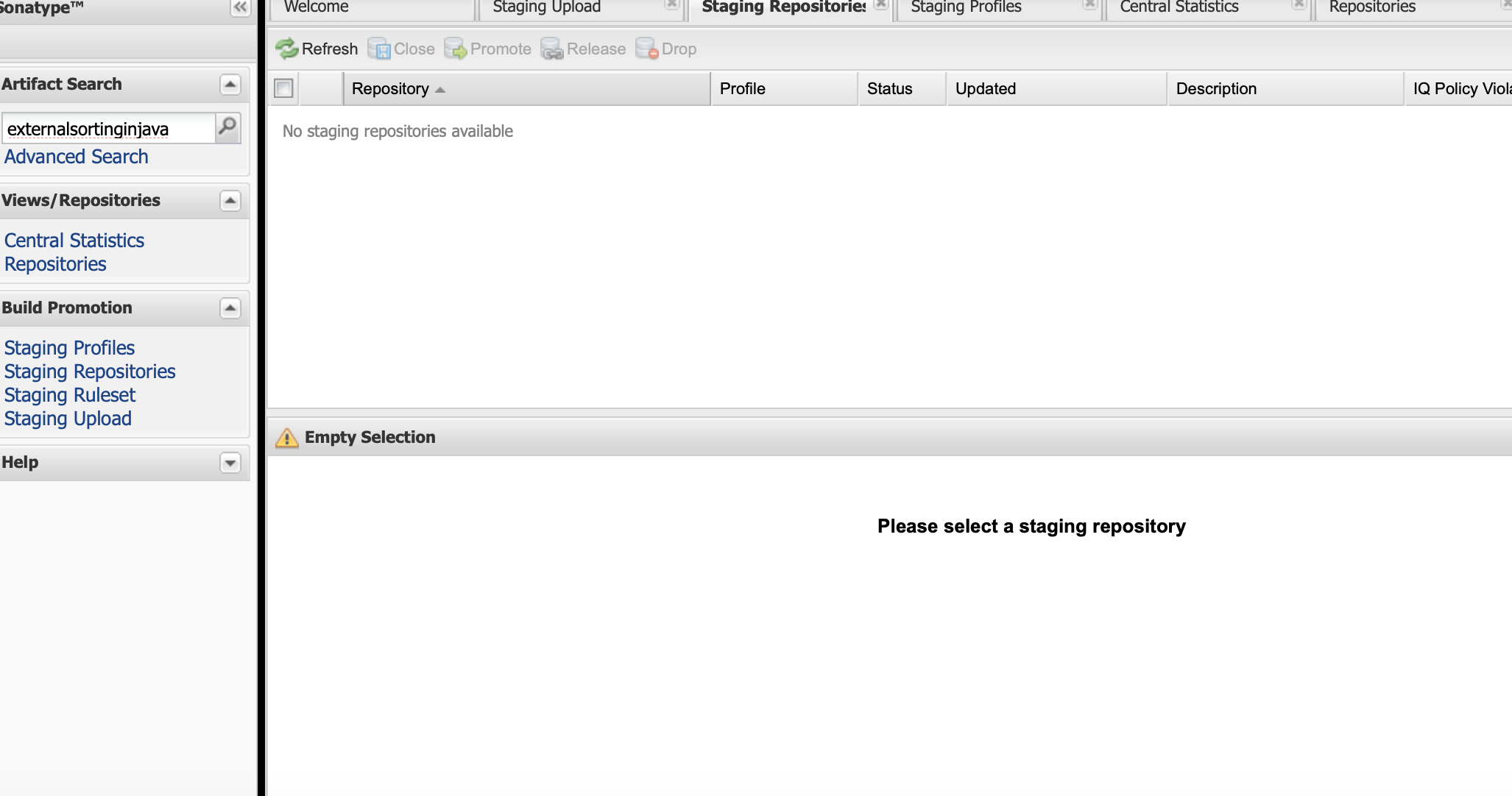Collapse the Build Promotion panel
Image resolution: width=1512 pixels, height=796 pixels.
click(230, 308)
